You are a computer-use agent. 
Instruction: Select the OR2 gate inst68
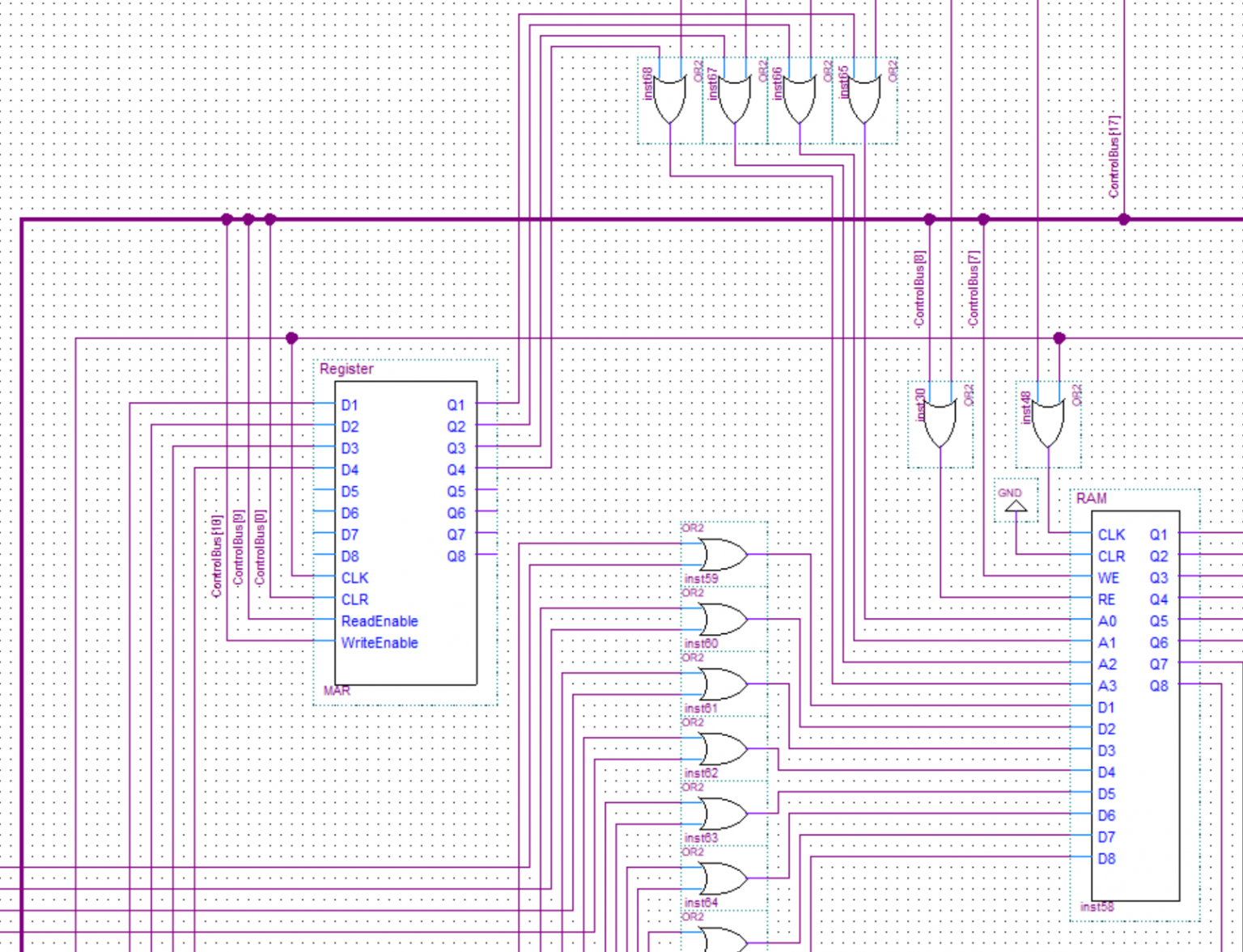click(x=668, y=93)
